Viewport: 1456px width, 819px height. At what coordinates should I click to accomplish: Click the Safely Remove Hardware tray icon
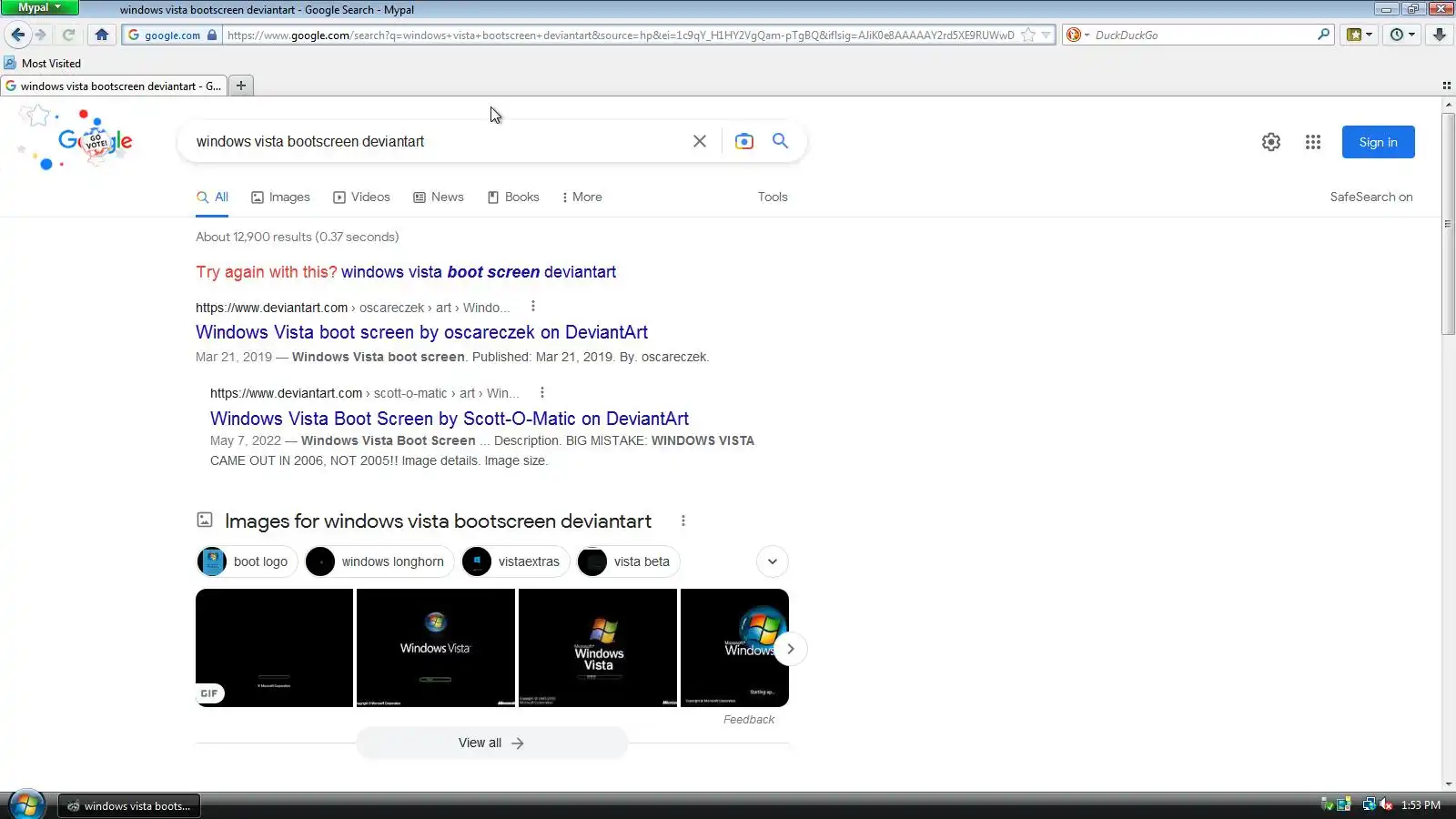click(x=1328, y=804)
